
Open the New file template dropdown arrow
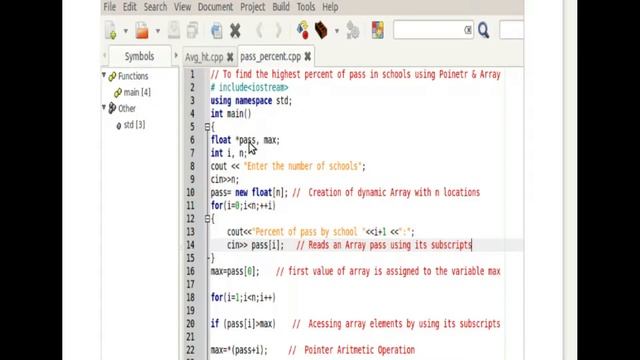tap(126, 31)
